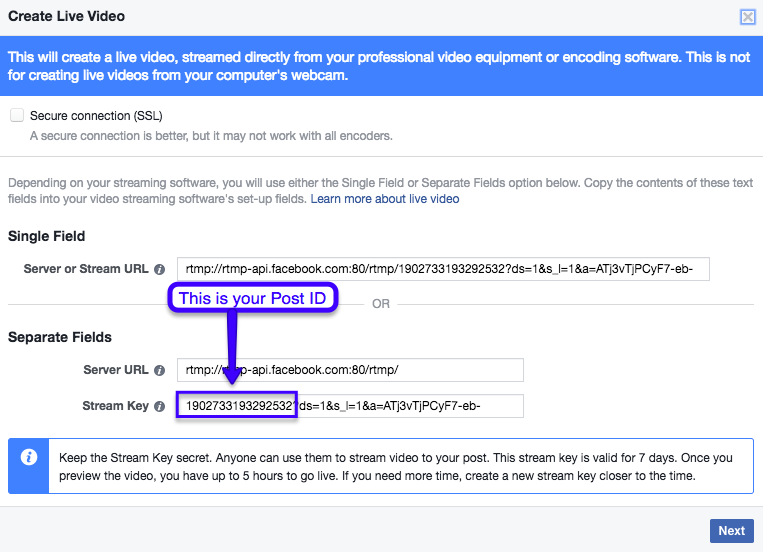The height and width of the screenshot is (552, 763).
Task: Click the Server URL label text
Action: pos(116,370)
